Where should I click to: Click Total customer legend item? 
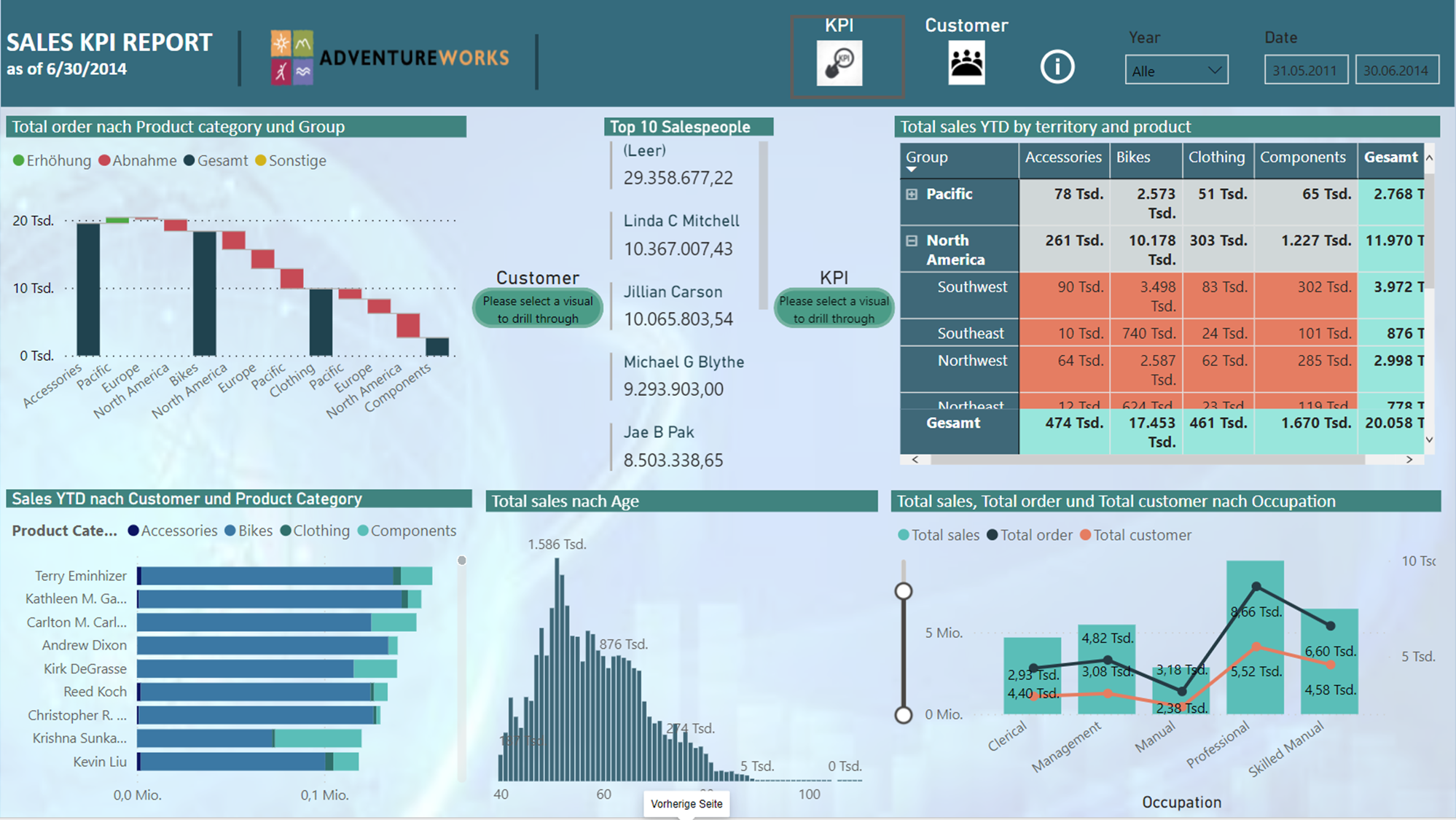pos(1135,535)
